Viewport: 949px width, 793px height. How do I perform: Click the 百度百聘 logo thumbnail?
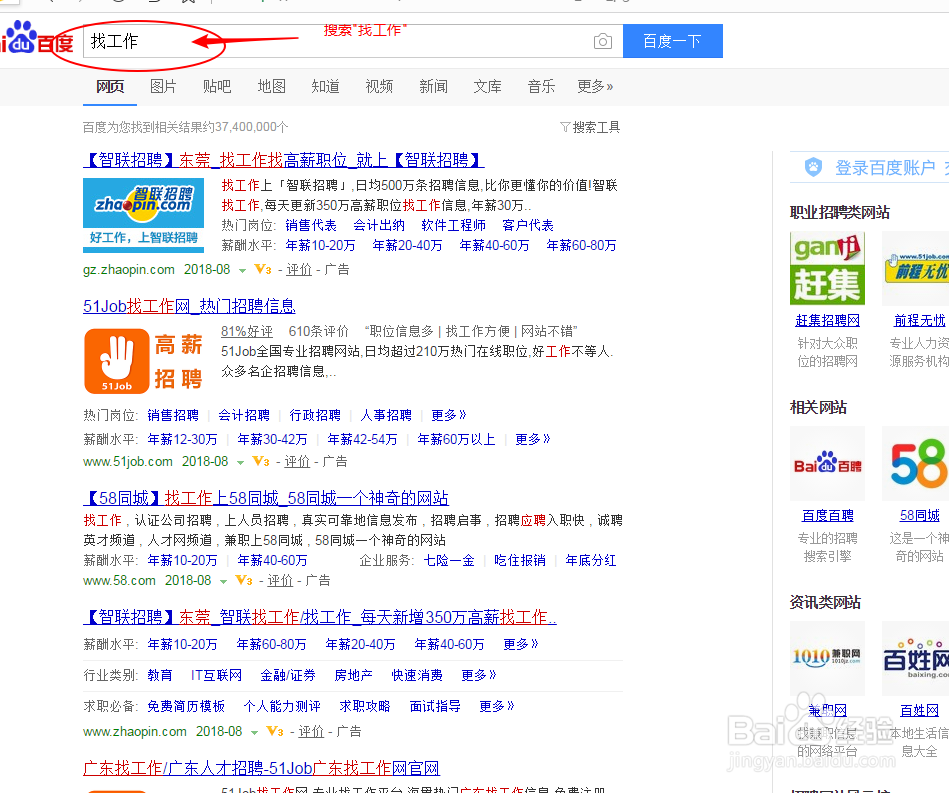827,464
